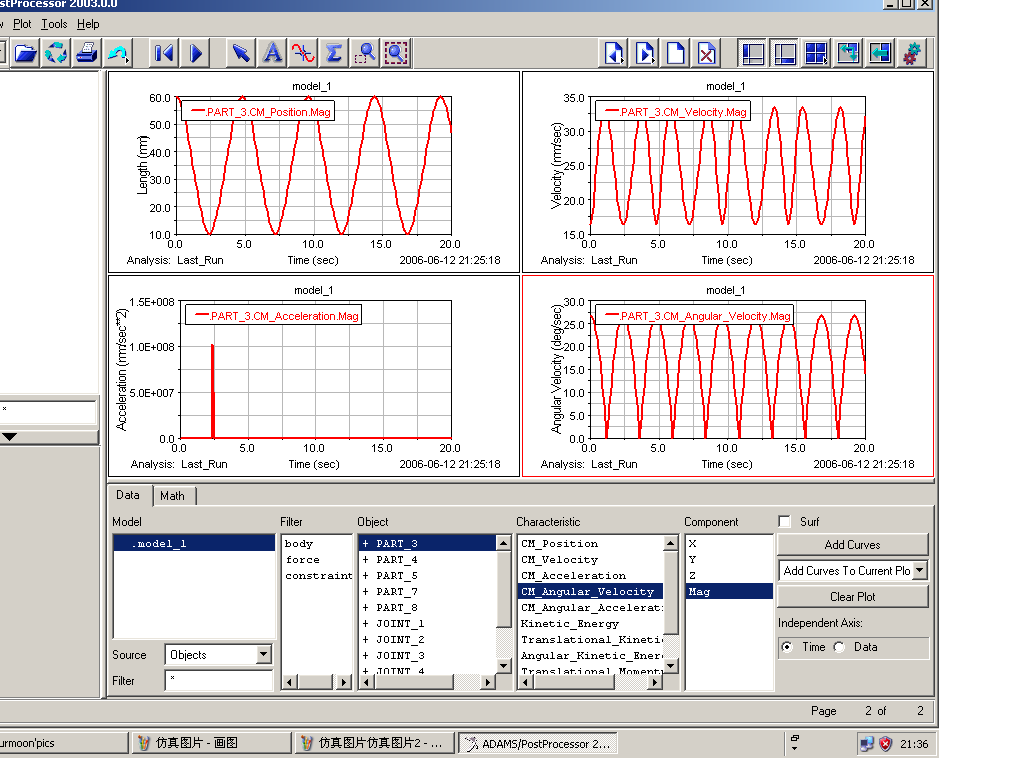Select the four-plot page layout icon
This screenshot has height=768, width=1024.
[x=816, y=53]
